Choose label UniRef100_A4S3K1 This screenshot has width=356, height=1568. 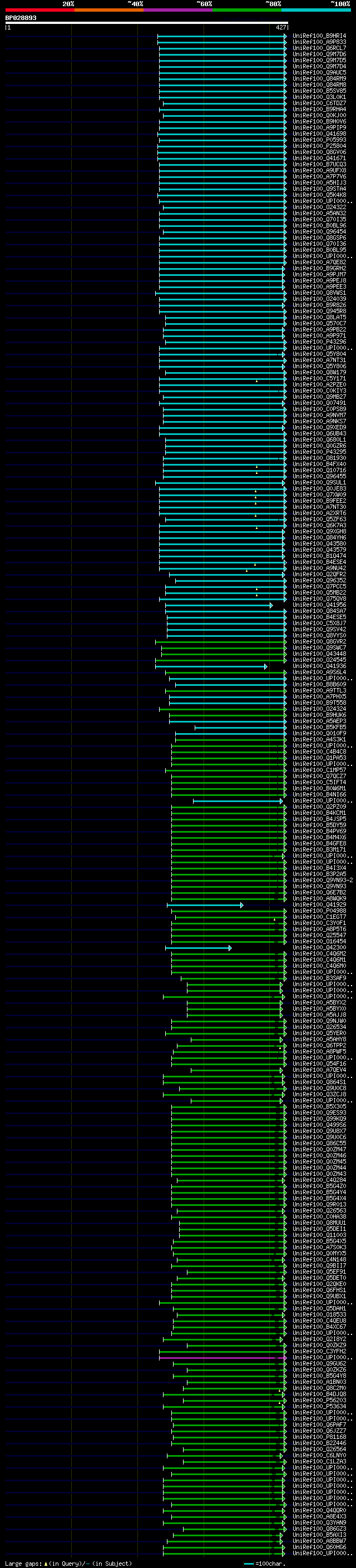click(319, 740)
